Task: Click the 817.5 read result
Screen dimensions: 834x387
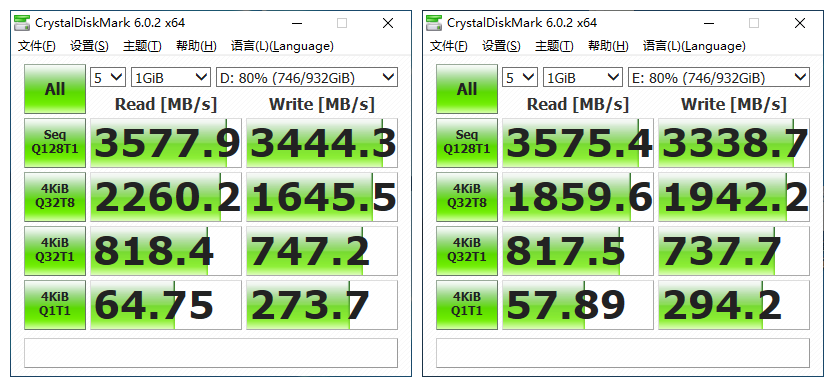Action: (x=578, y=250)
